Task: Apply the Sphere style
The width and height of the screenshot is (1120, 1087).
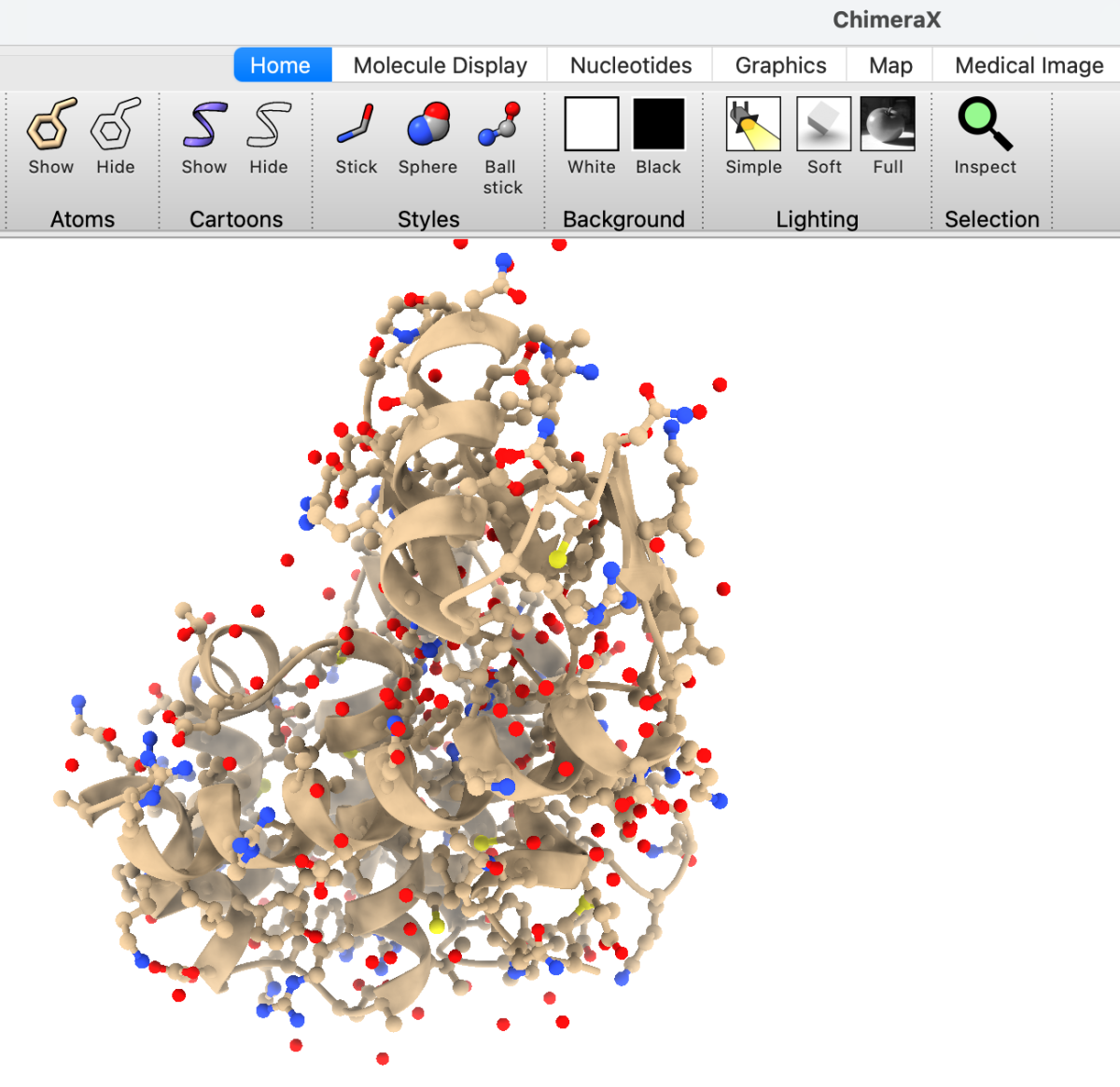Action: point(428,124)
